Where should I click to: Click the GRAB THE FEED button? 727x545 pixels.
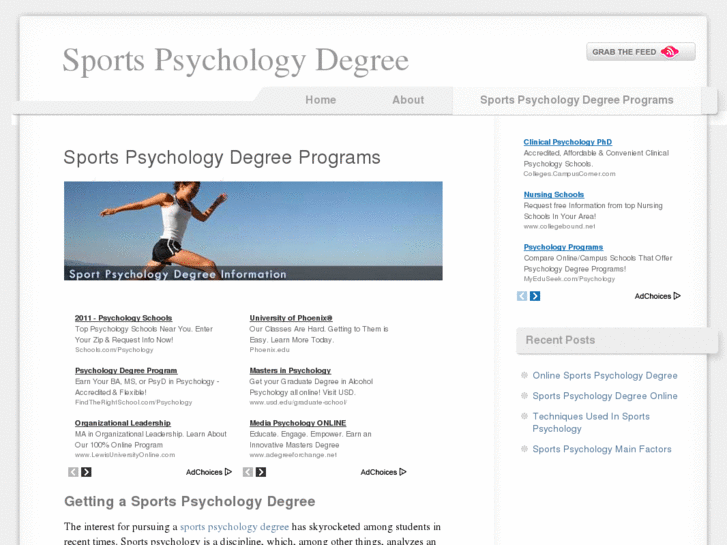641,52
